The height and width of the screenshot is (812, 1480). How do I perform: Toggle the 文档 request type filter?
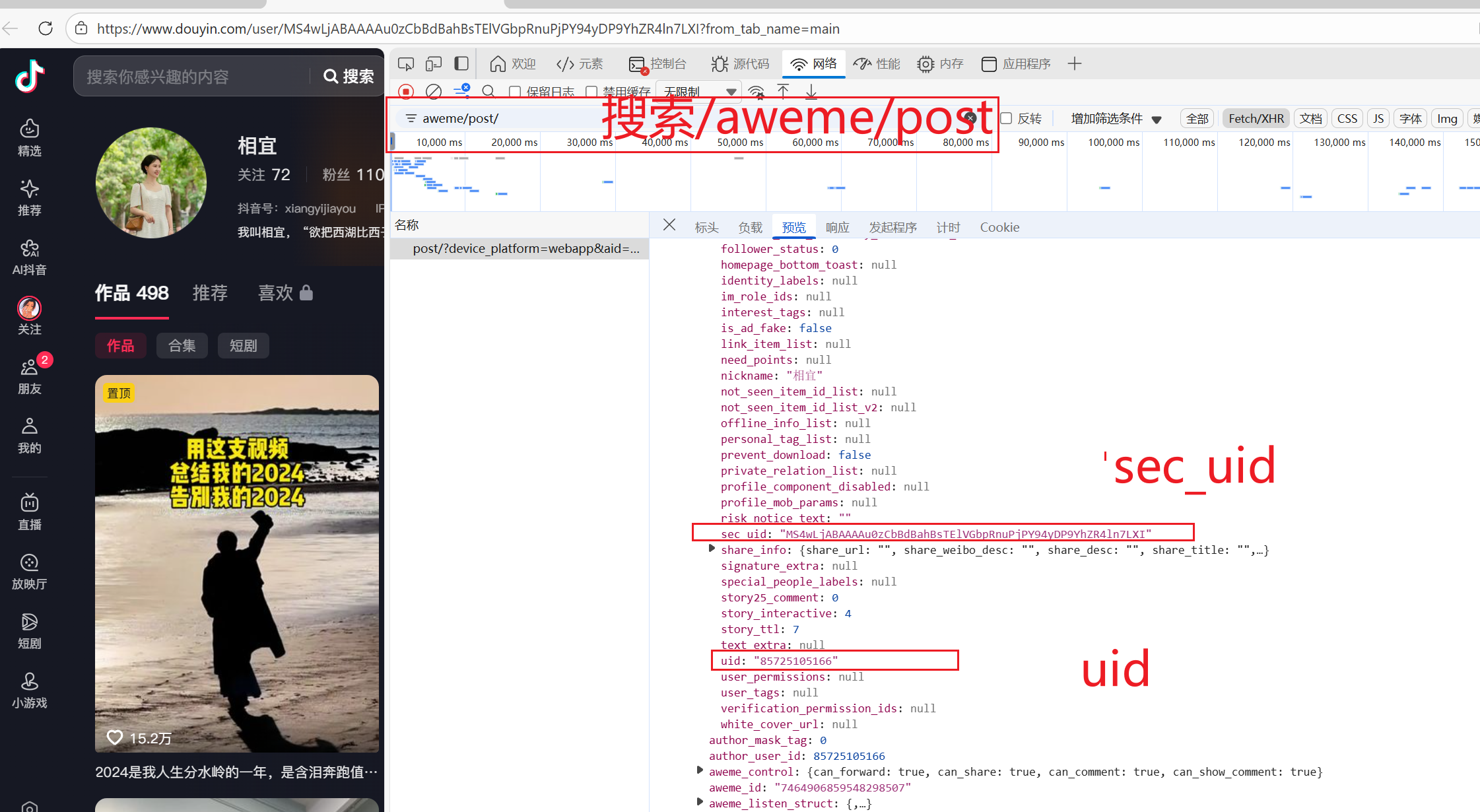[1311, 118]
